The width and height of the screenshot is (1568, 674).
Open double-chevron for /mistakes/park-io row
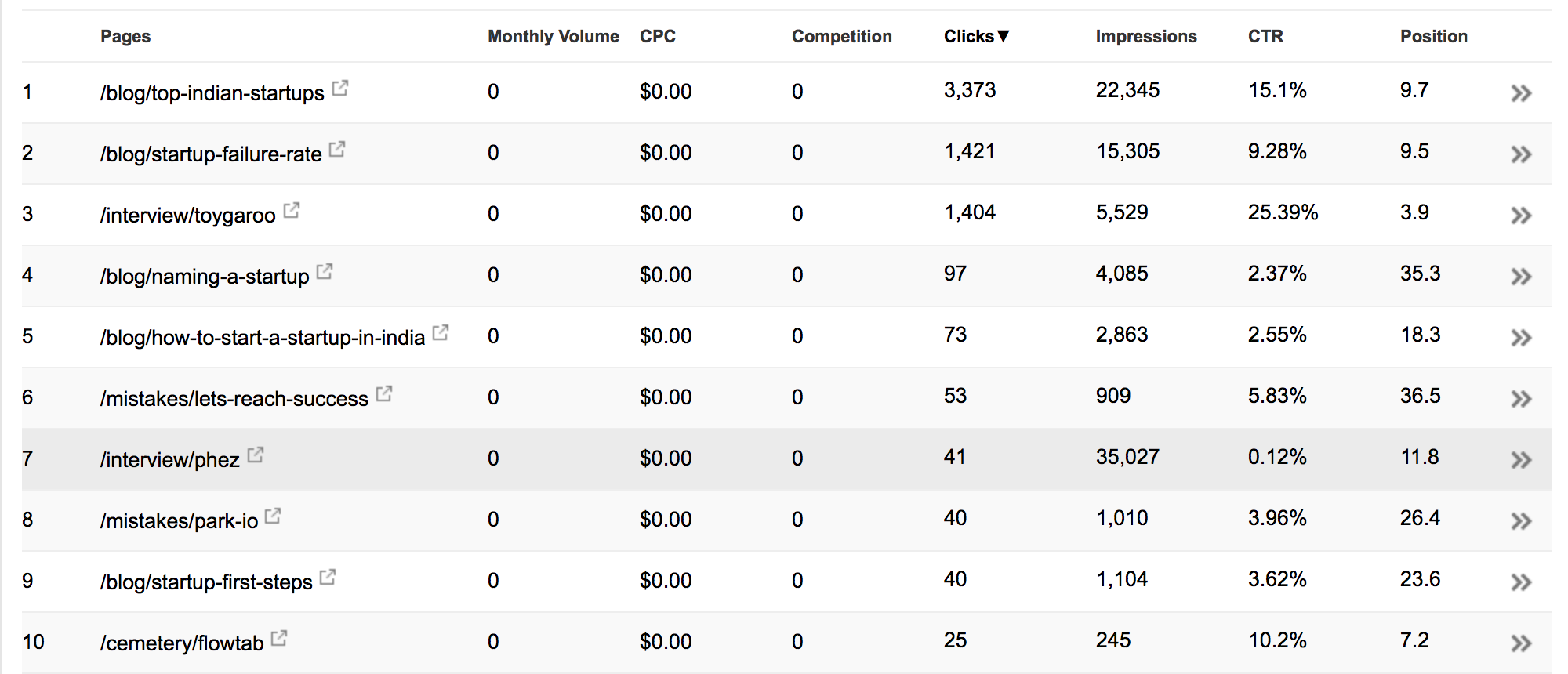coord(1521,521)
